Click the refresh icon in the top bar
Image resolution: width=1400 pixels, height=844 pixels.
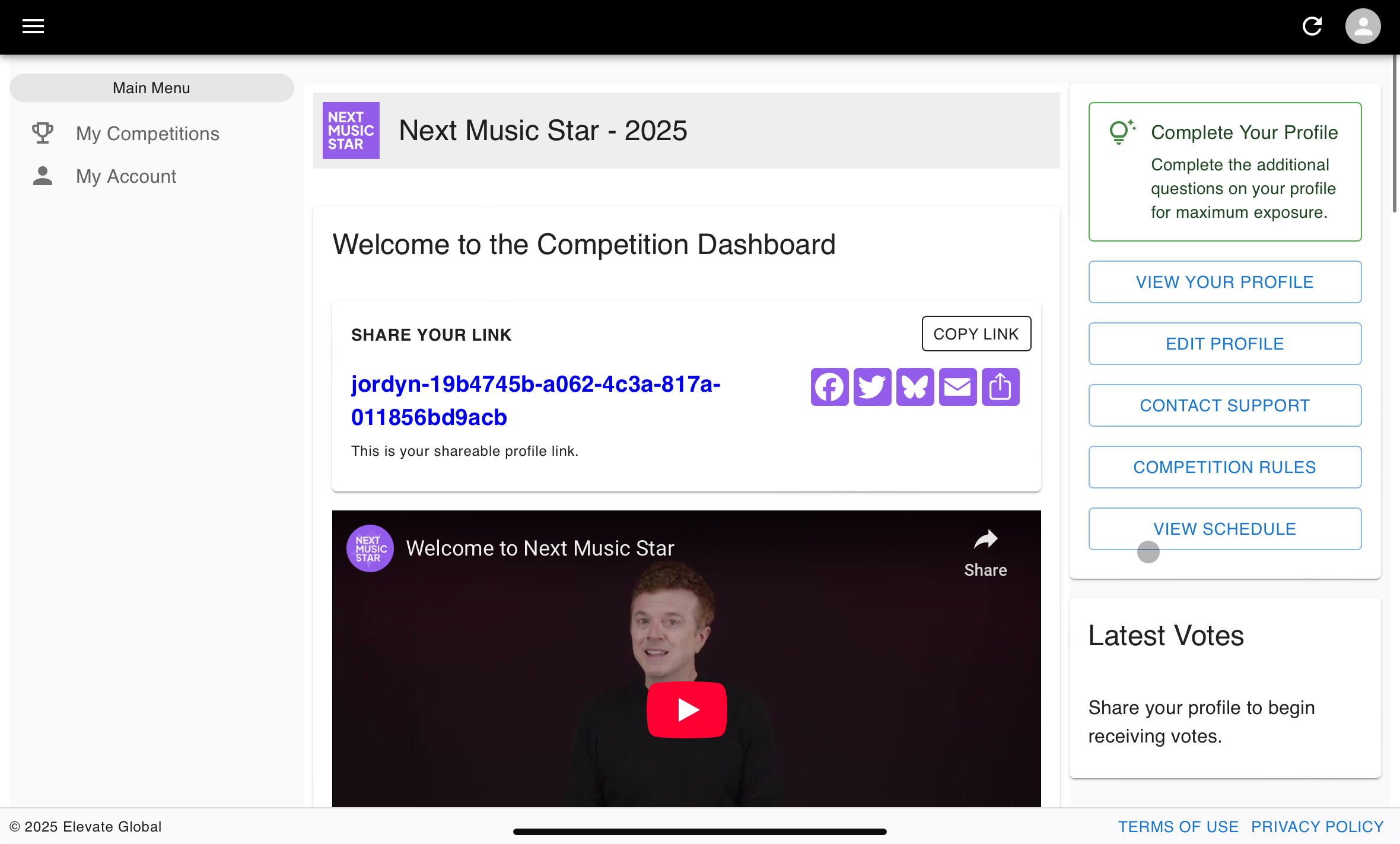[x=1312, y=26]
